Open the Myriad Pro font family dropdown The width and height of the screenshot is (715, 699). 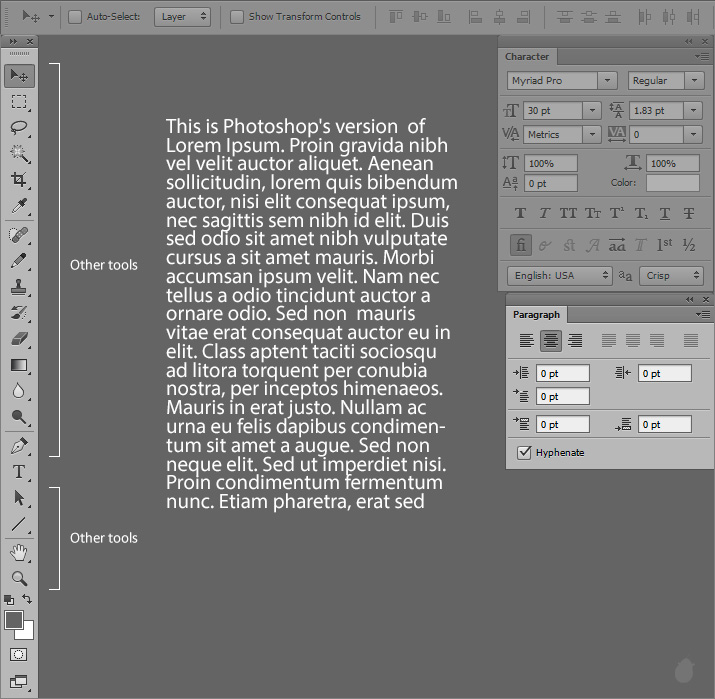pyautogui.click(x=562, y=81)
